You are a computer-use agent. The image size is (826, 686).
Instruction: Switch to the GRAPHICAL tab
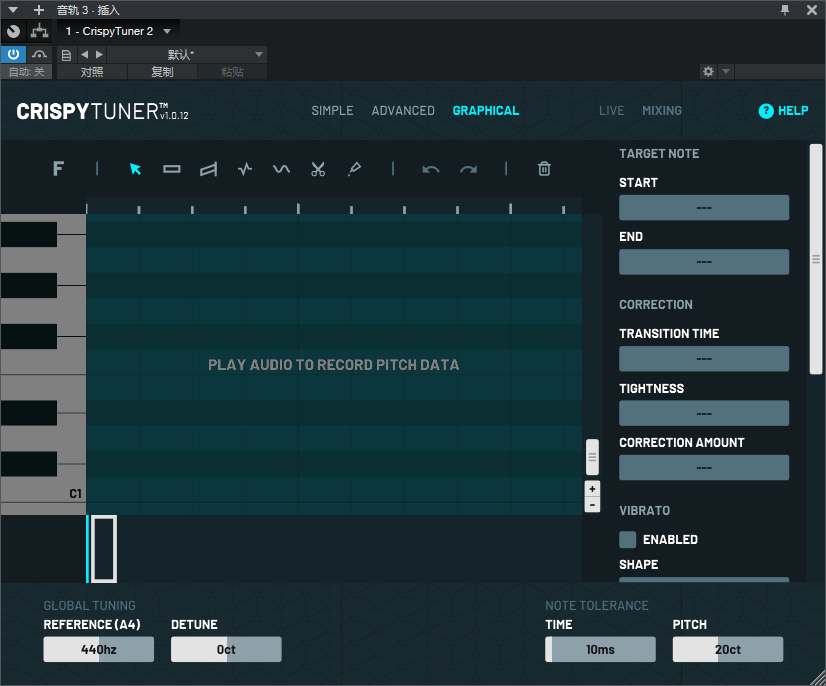(486, 111)
